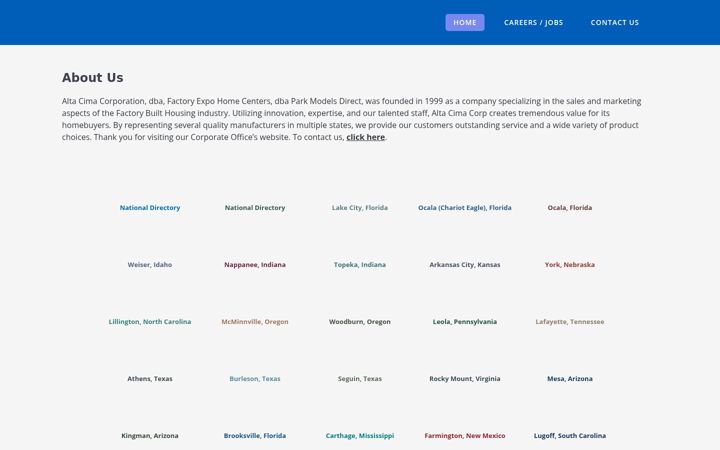Select Leola, Pennsylvania location
The height and width of the screenshot is (450, 720).
[x=465, y=321]
